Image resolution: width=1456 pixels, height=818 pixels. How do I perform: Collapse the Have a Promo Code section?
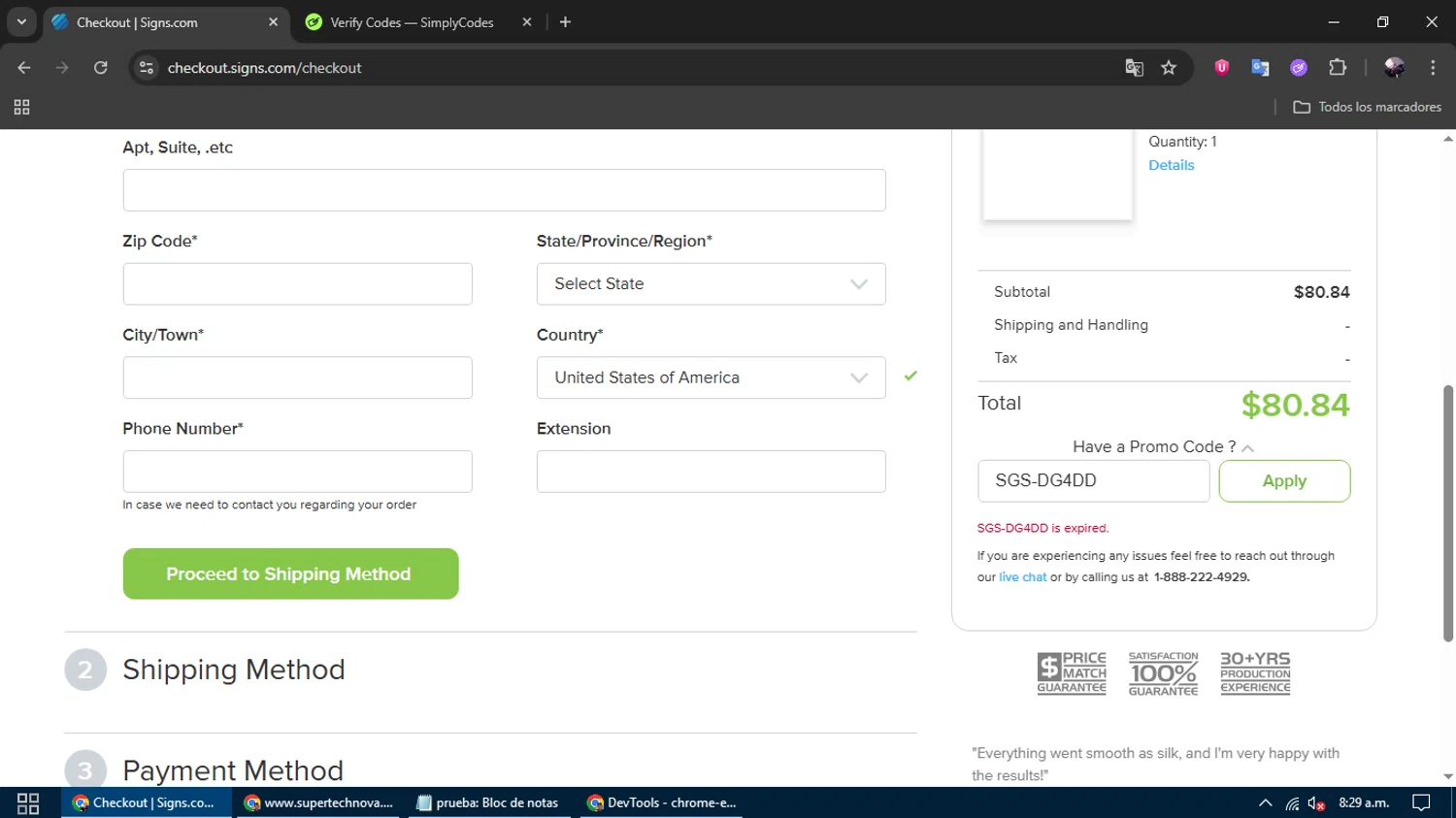click(1163, 446)
